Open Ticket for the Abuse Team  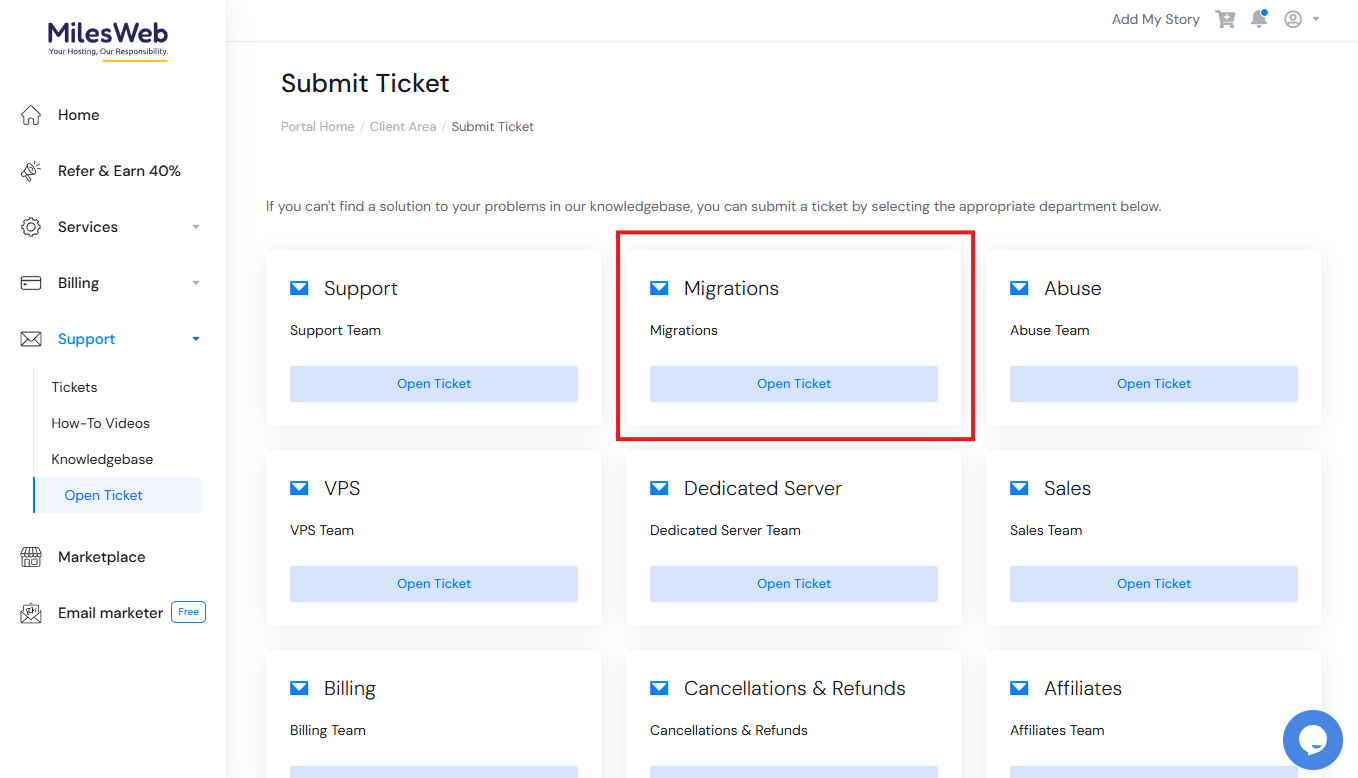click(x=1153, y=383)
